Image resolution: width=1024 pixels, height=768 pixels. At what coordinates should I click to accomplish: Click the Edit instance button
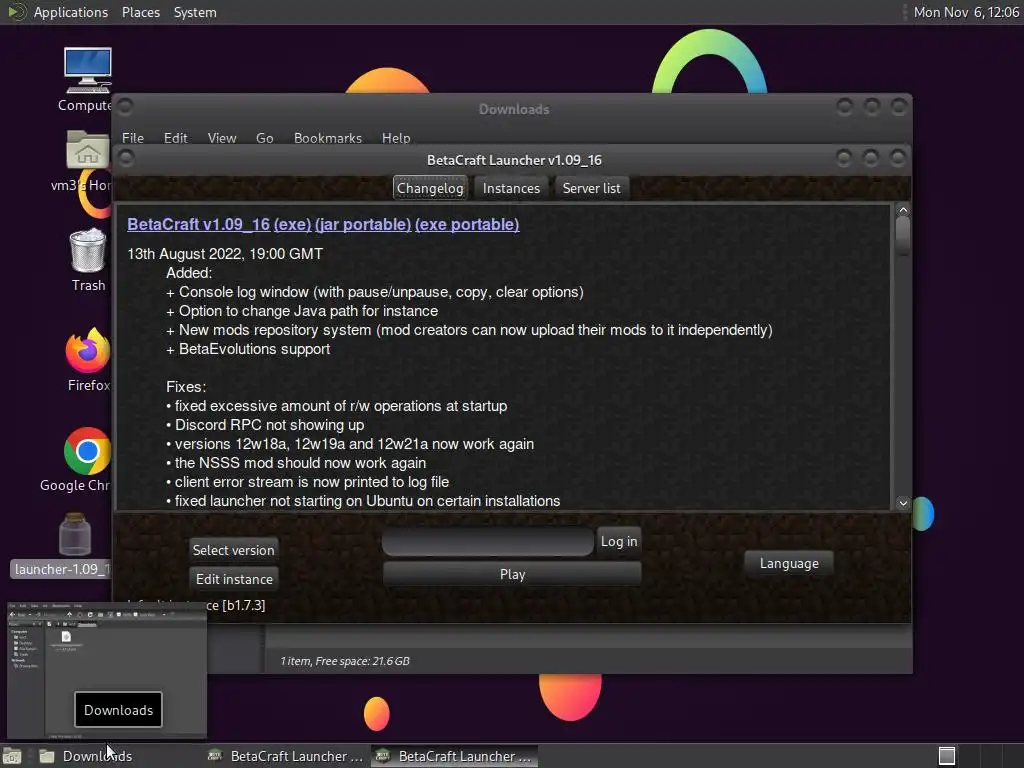point(234,579)
